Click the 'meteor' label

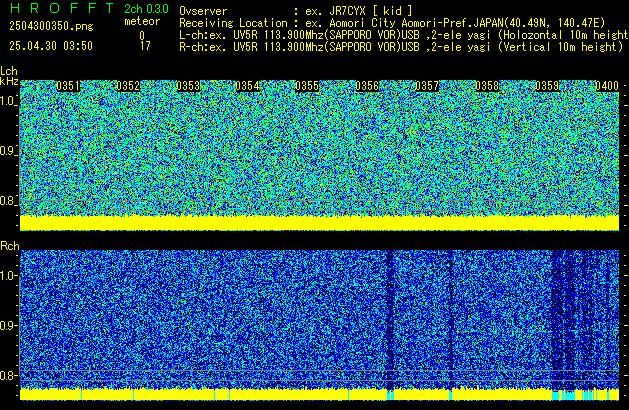pos(142,21)
